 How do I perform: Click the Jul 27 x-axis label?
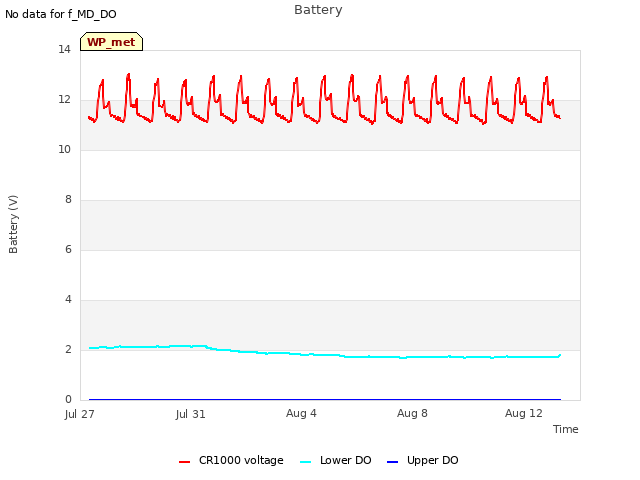pyautogui.click(x=80, y=414)
